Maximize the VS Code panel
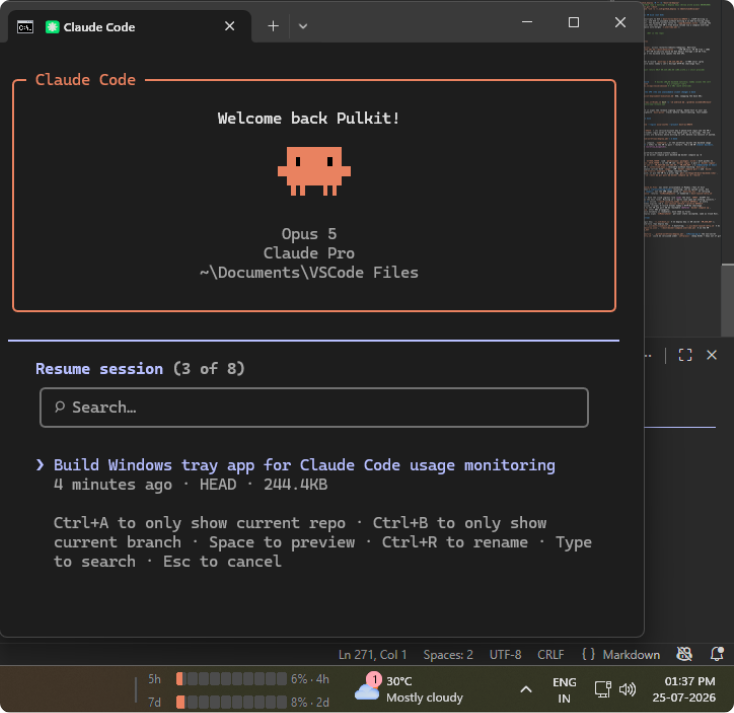Viewport: 734px width, 713px height. [685, 355]
